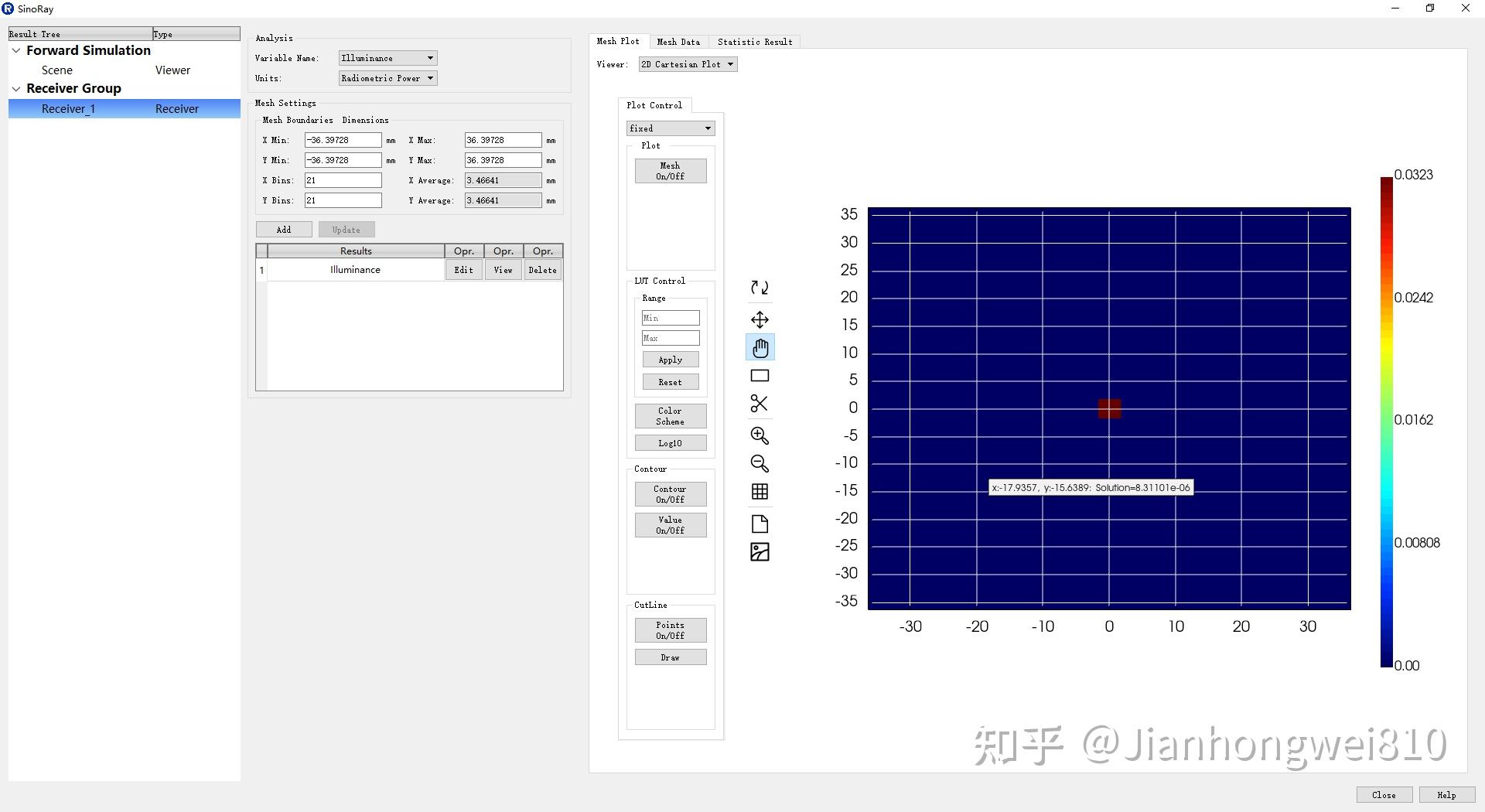Collapse the Receiver Group tree node
This screenshot has width=1485, height=812.
click(16, 88)
